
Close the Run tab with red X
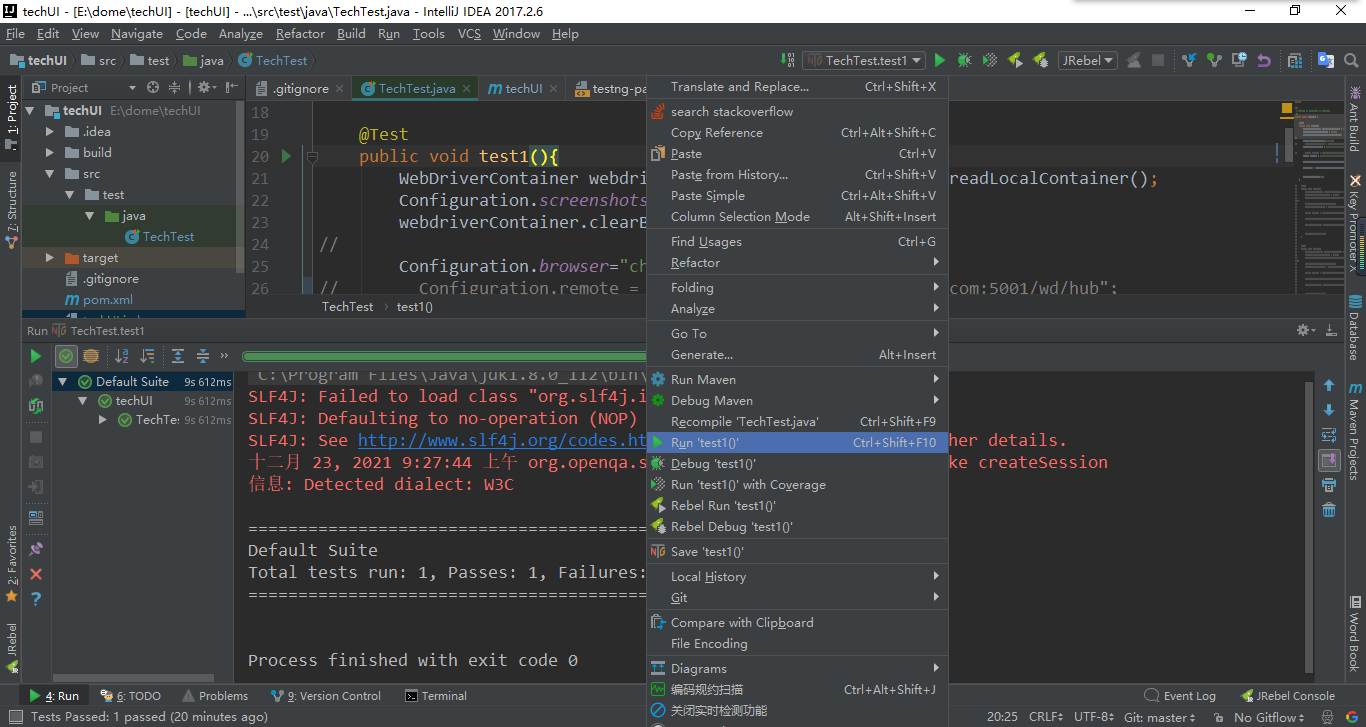(x=36, y=574)
